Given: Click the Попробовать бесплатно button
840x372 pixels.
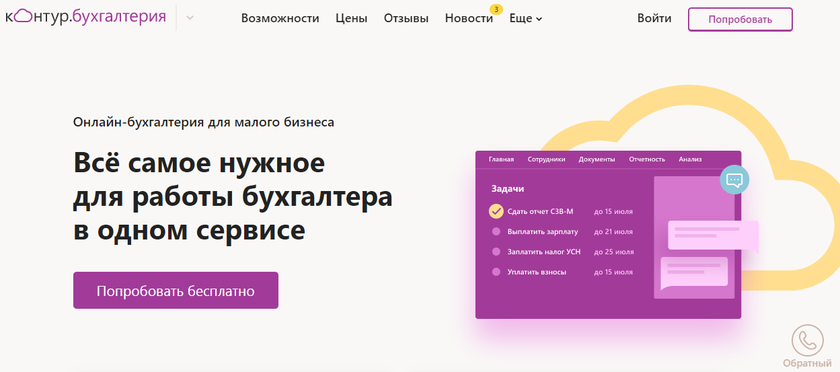Looking at the screenshot, I should click(176, 291).
